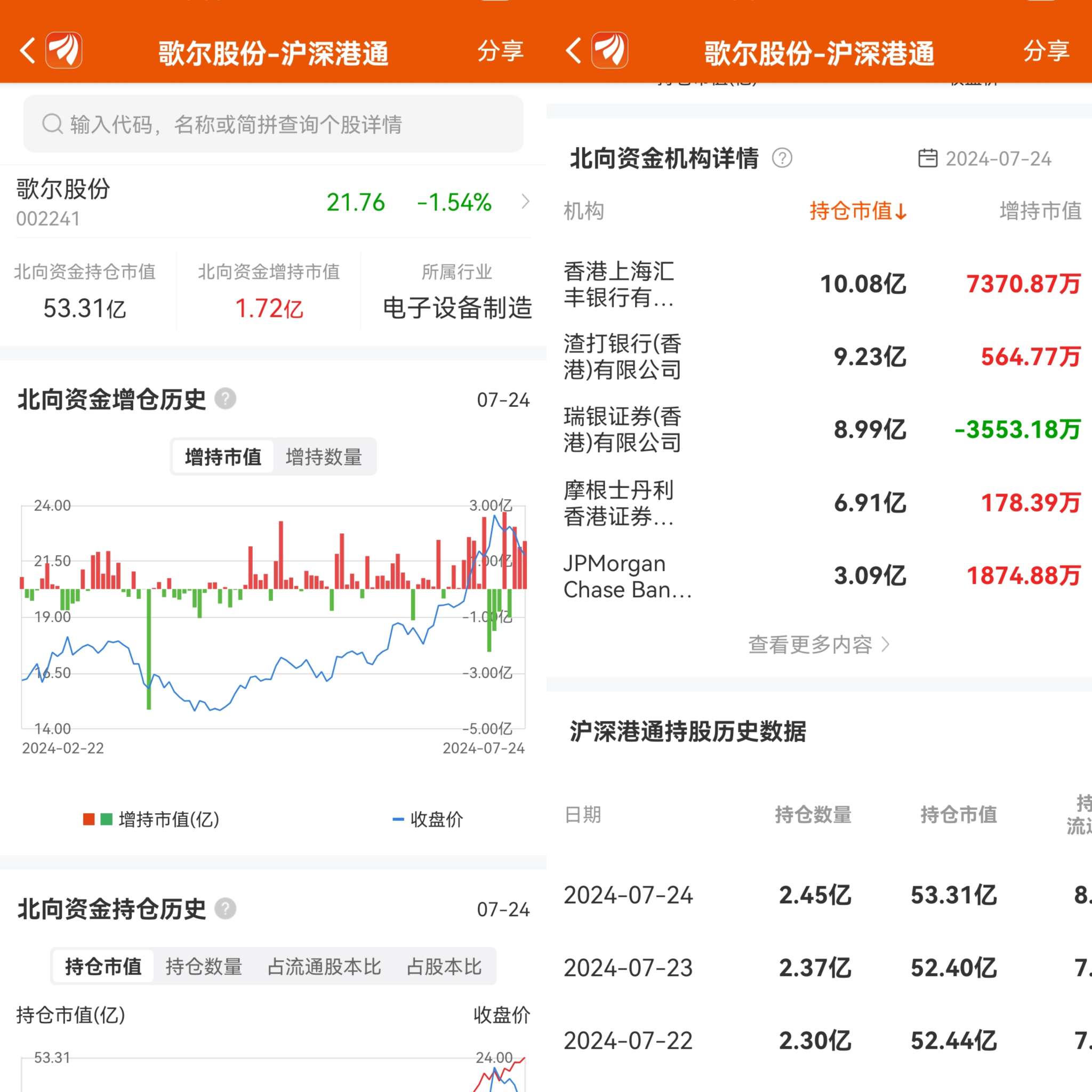Open the app logo icon in right header
The width and height of the screenshot is (1092, 1092).
[x=610, y=51]
